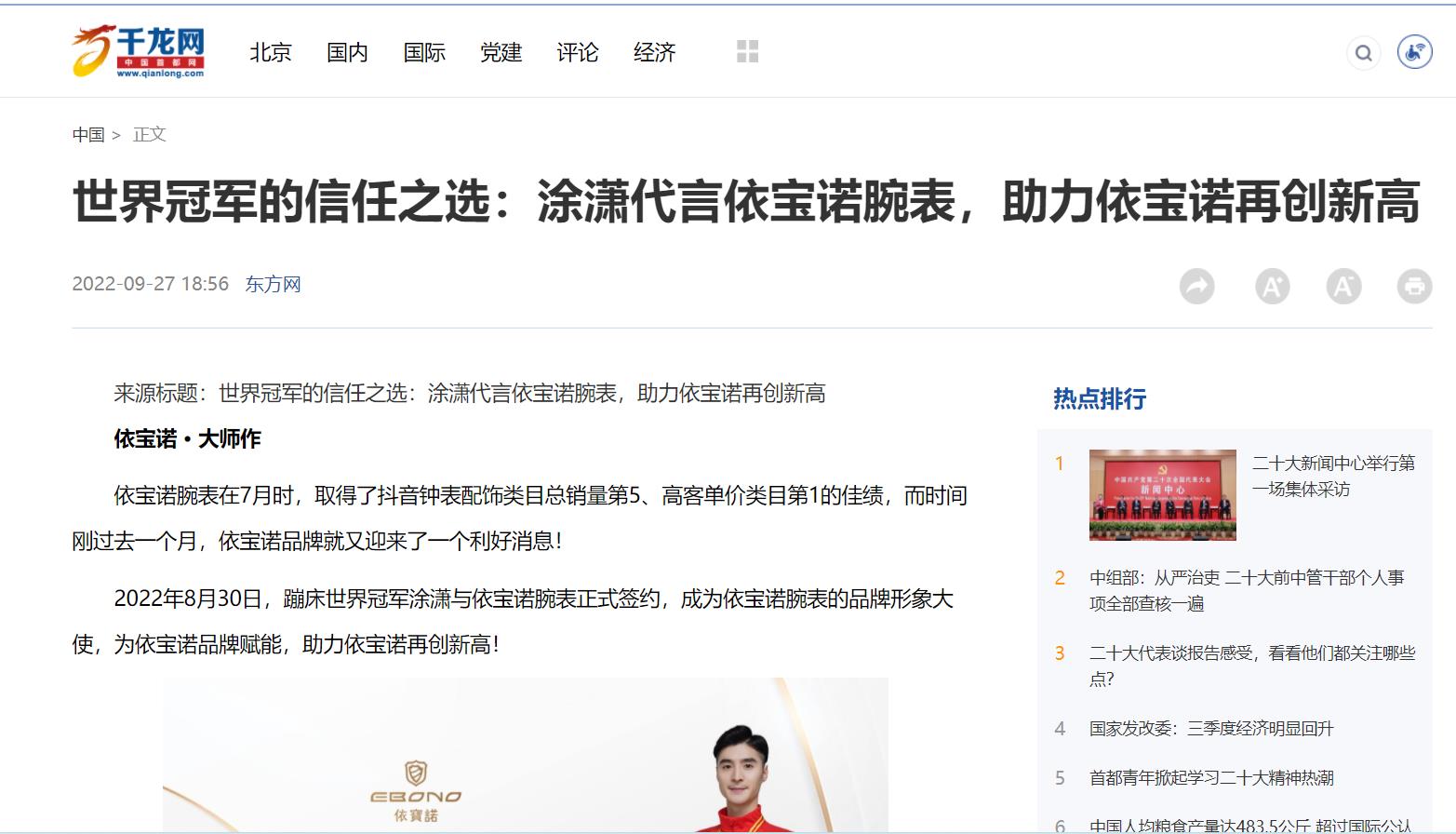Click the 正文 breadcrumb text
The width and height of the screenshot is (1456, 834).
149,135
